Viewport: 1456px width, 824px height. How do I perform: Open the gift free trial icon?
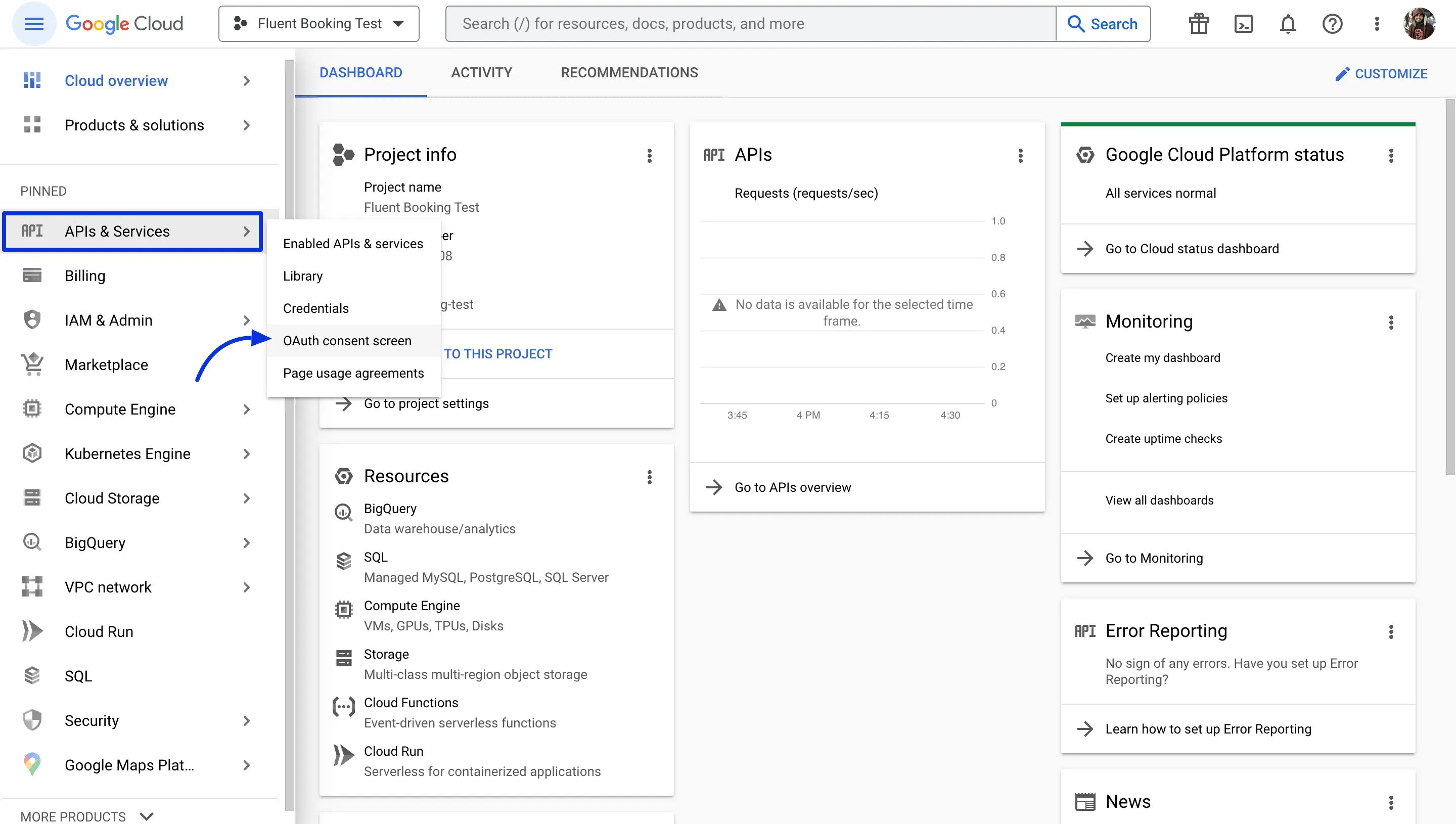(1199, 24)
